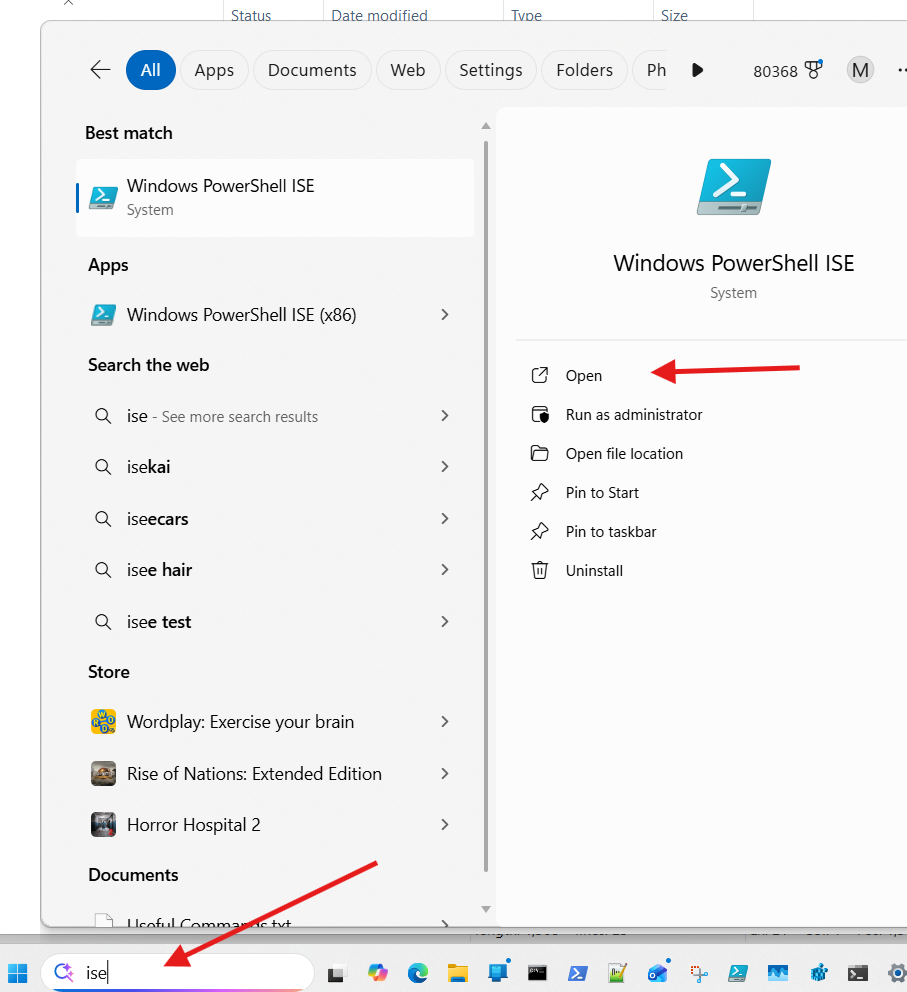Show more filter tabs with play arrow

click(698, 70)
